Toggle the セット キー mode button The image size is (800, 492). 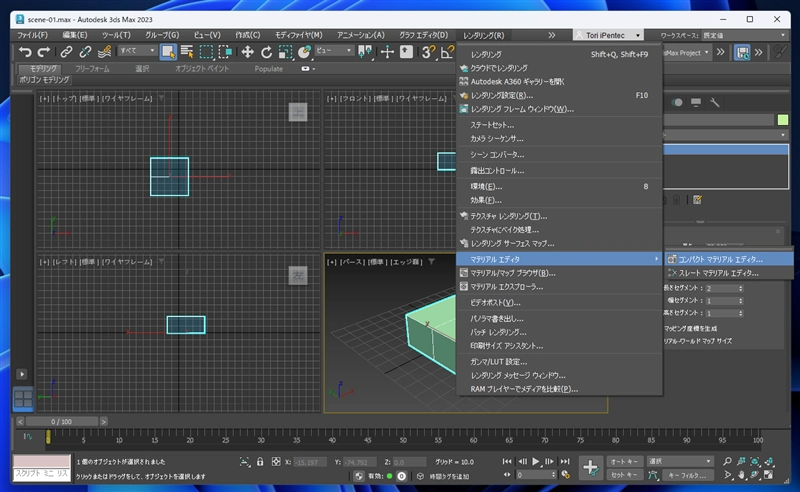[624, 475]
